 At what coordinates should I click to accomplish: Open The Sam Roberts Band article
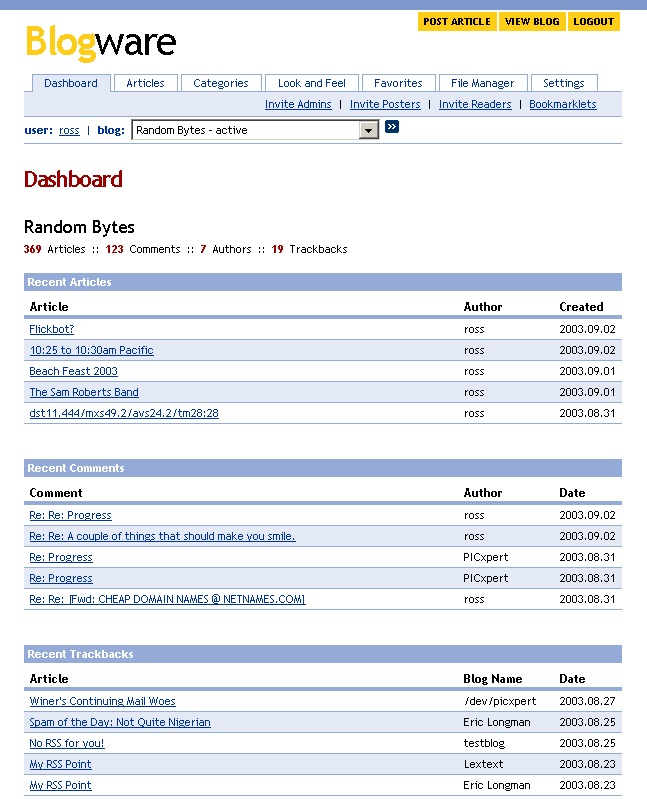pyautogui.click(x=84, y=392)
